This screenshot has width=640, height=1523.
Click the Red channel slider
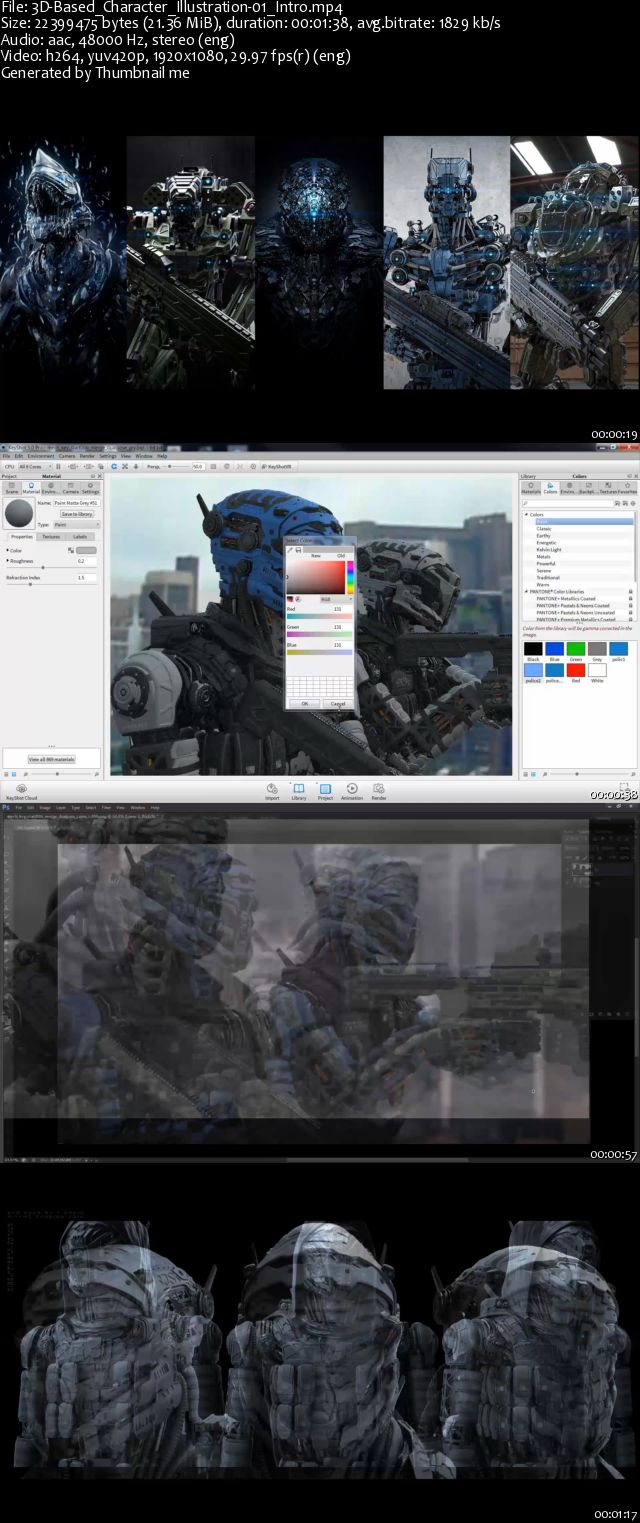tap(320, 615)
